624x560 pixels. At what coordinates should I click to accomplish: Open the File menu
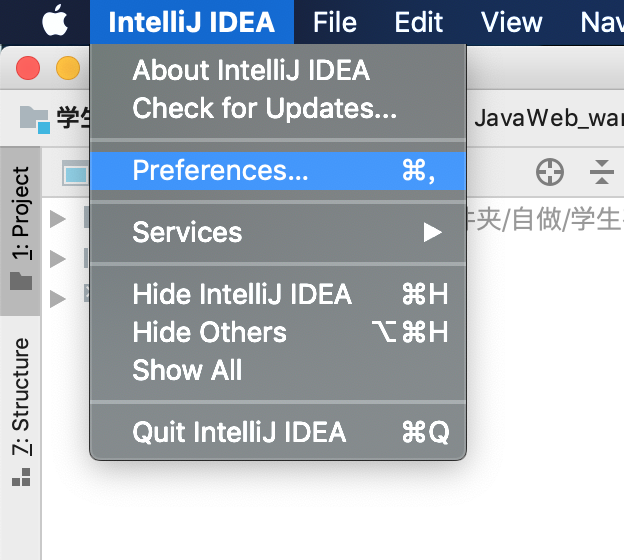[x=335, y=21]
